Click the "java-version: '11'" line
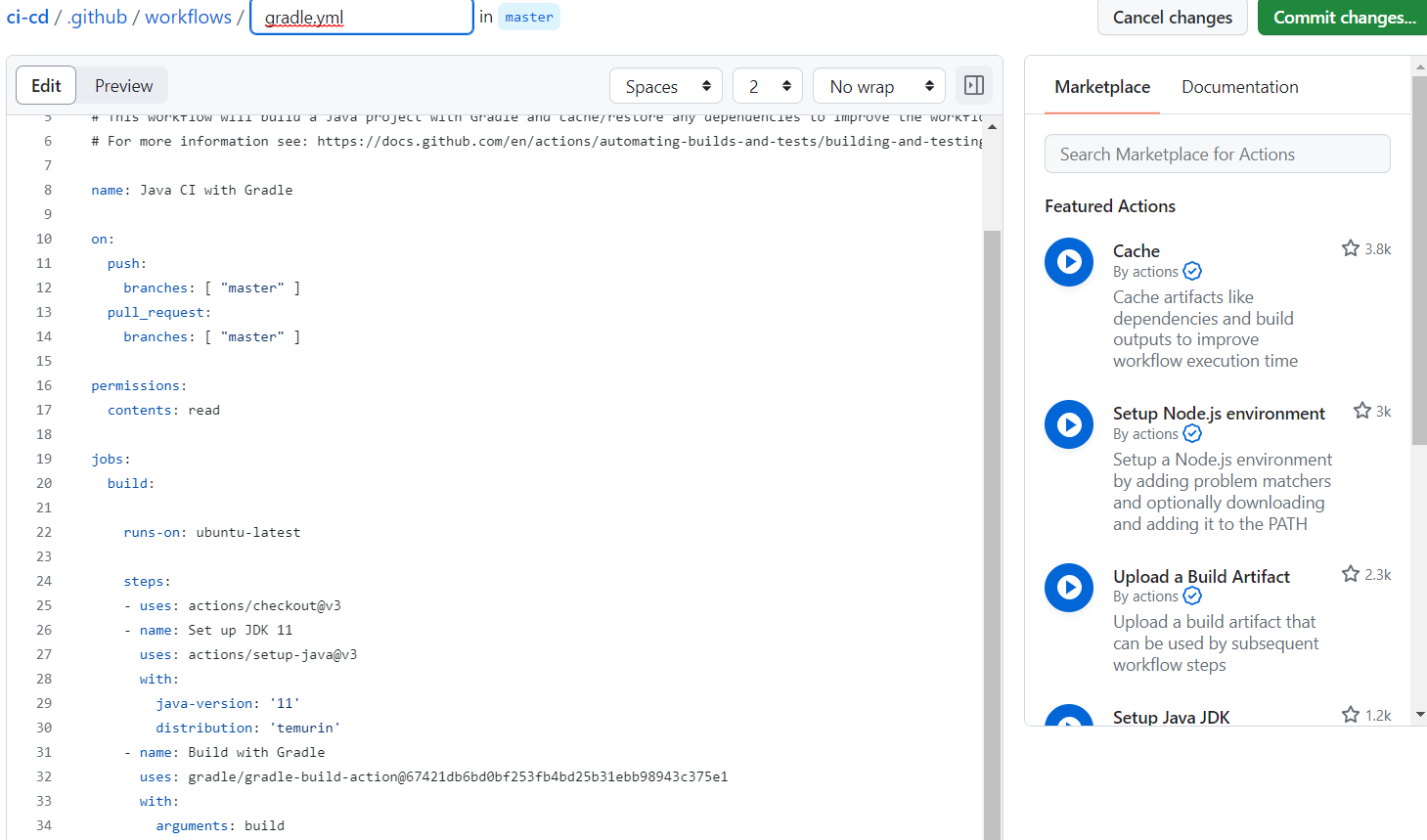The image size is (1427, 840). [x=228, y=703]
